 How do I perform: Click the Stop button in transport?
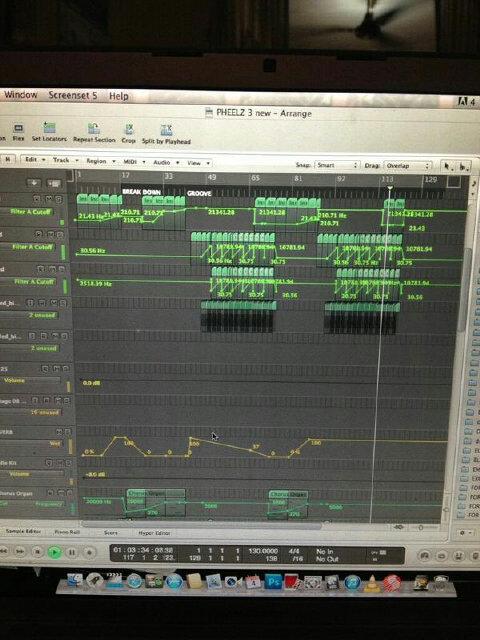pos(37,552)
